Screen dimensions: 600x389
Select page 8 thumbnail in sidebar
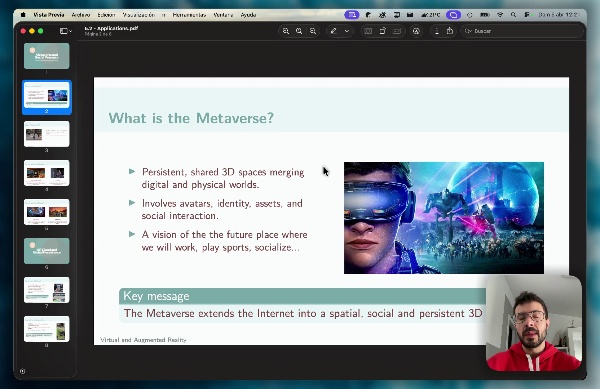click(47, 329)
